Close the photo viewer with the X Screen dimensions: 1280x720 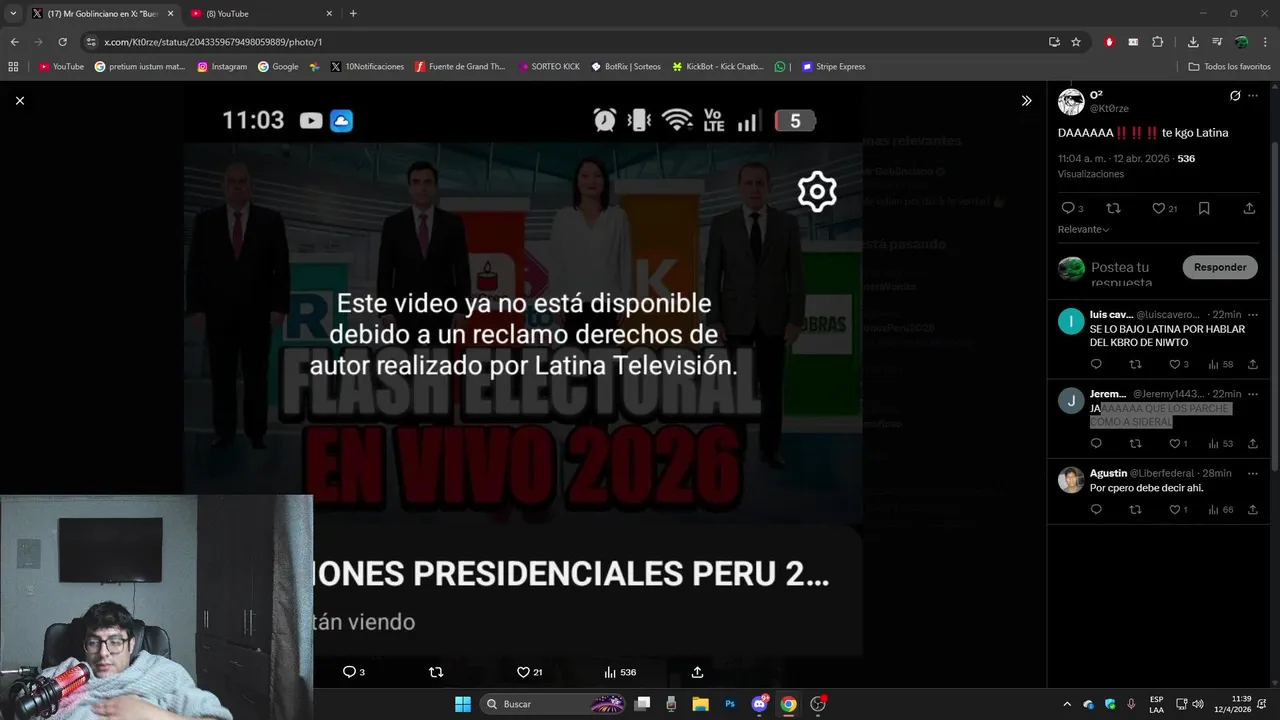tap(19, 100)
